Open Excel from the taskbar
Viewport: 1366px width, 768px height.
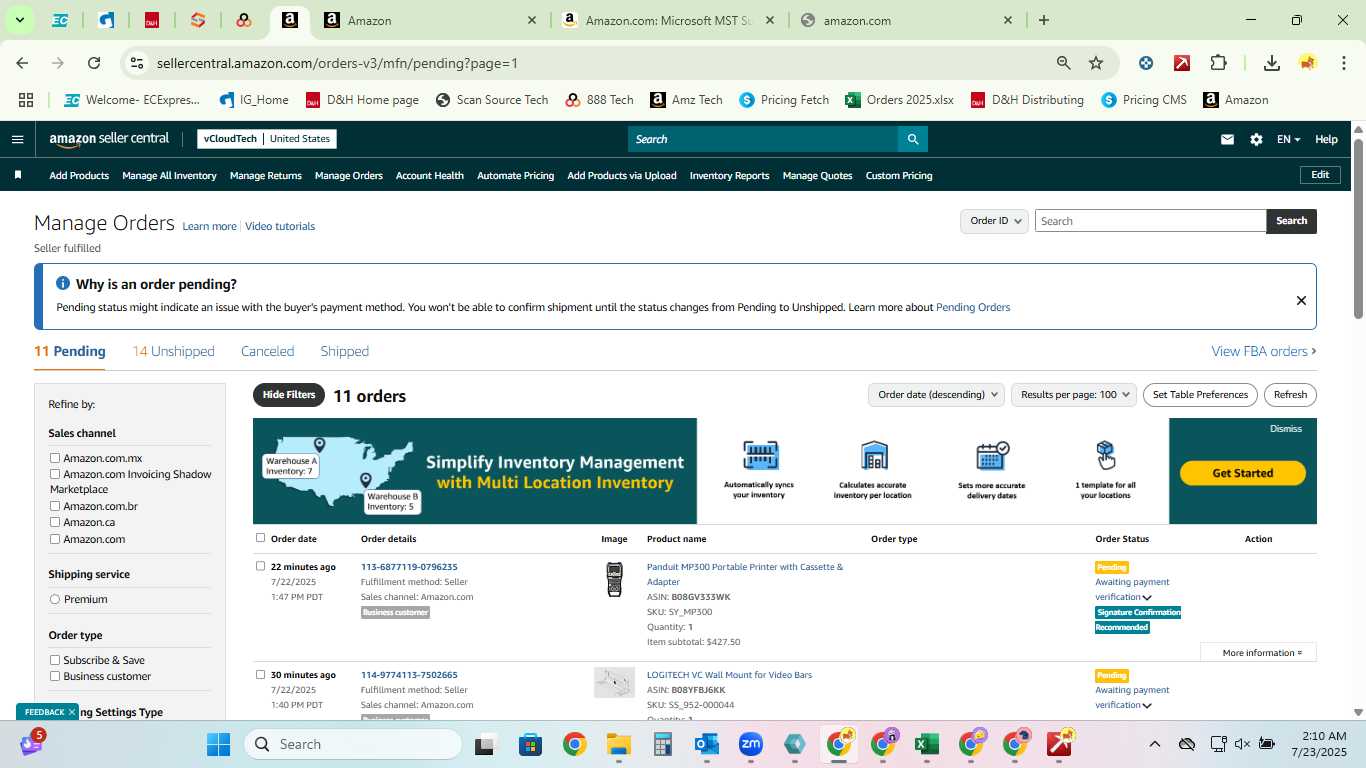click(927, 744)
